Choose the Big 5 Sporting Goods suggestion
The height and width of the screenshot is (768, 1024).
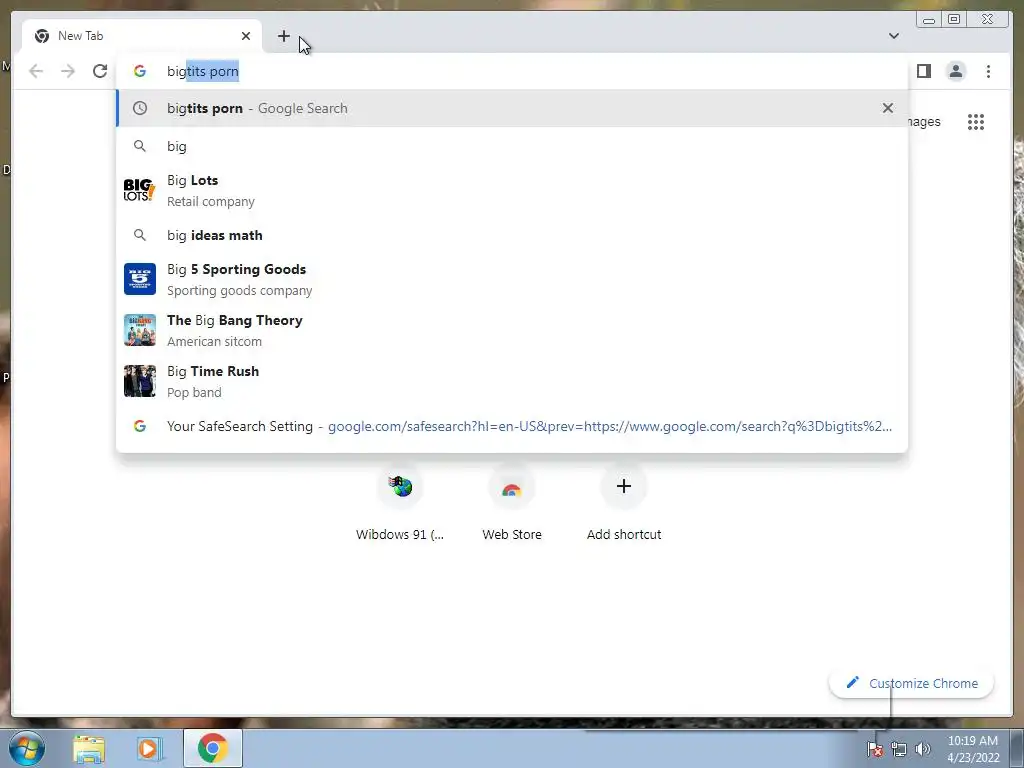click(x=512, y=280)
